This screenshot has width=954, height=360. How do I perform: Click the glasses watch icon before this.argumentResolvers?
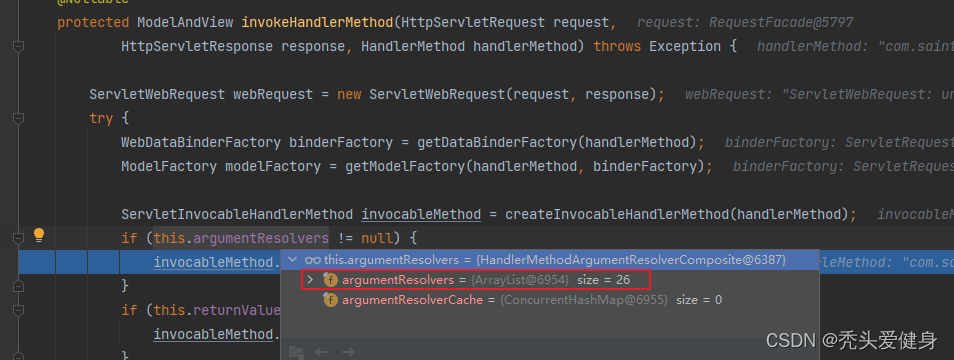pos(313,260)
